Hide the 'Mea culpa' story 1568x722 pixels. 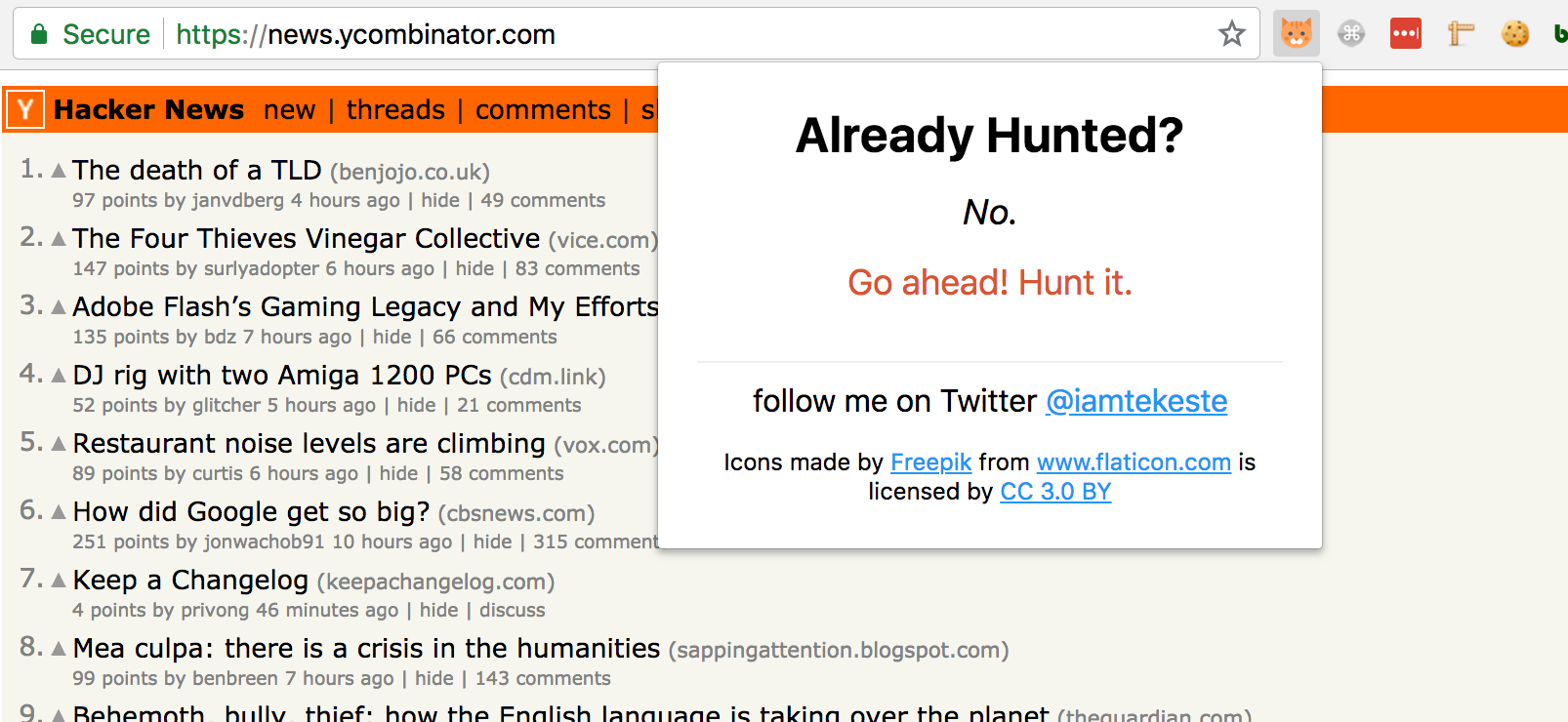point(434,678)
